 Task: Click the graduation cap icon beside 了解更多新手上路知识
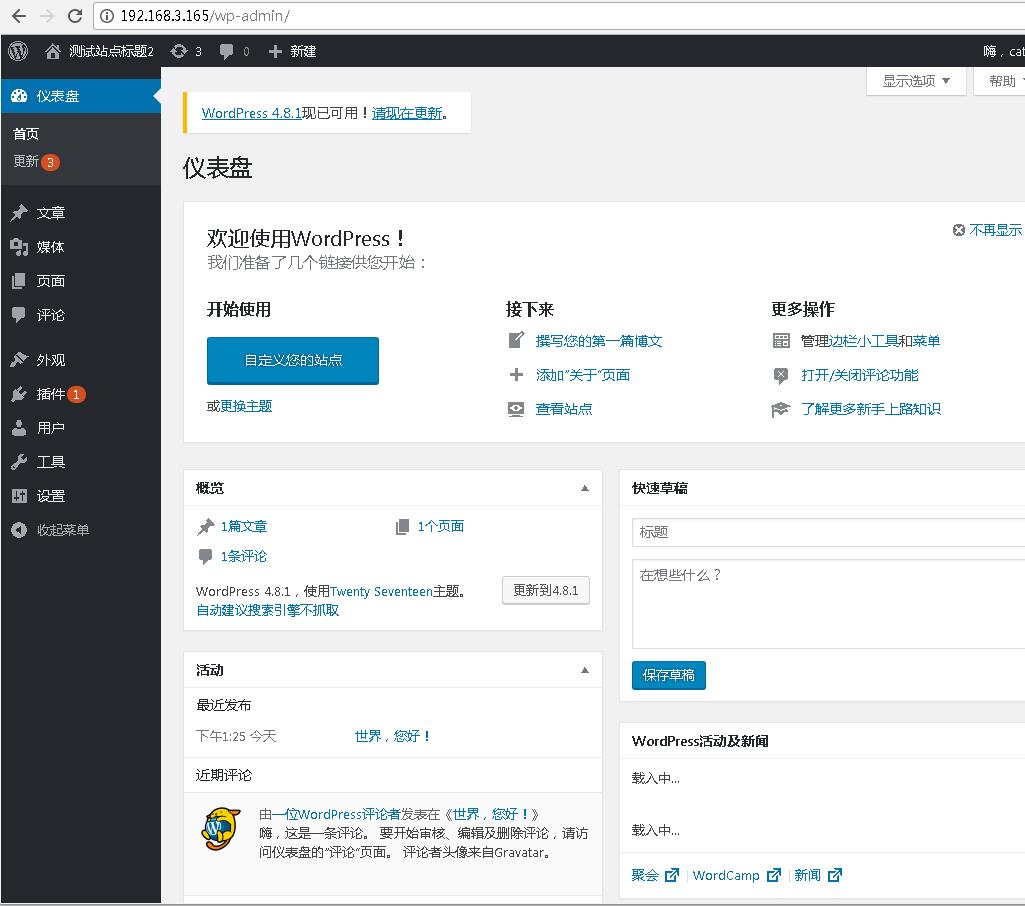click(781, 409)
